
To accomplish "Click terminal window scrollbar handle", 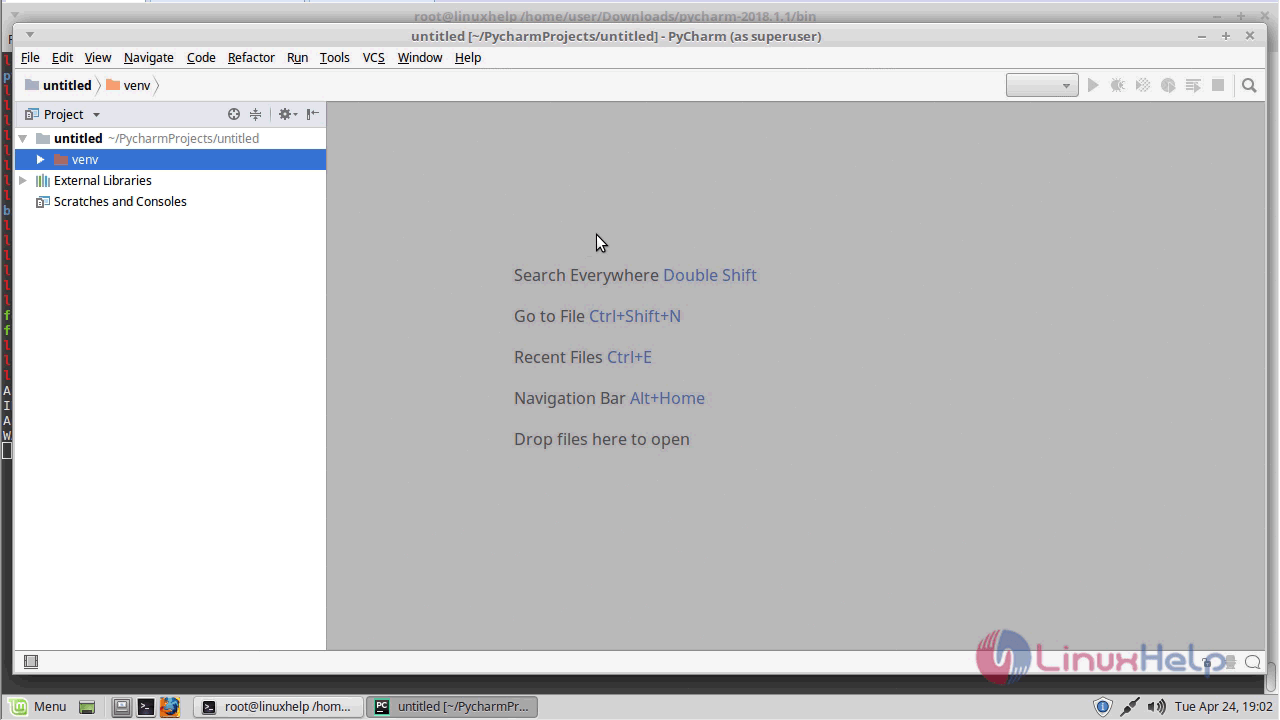I will [x=1271, y=675].
